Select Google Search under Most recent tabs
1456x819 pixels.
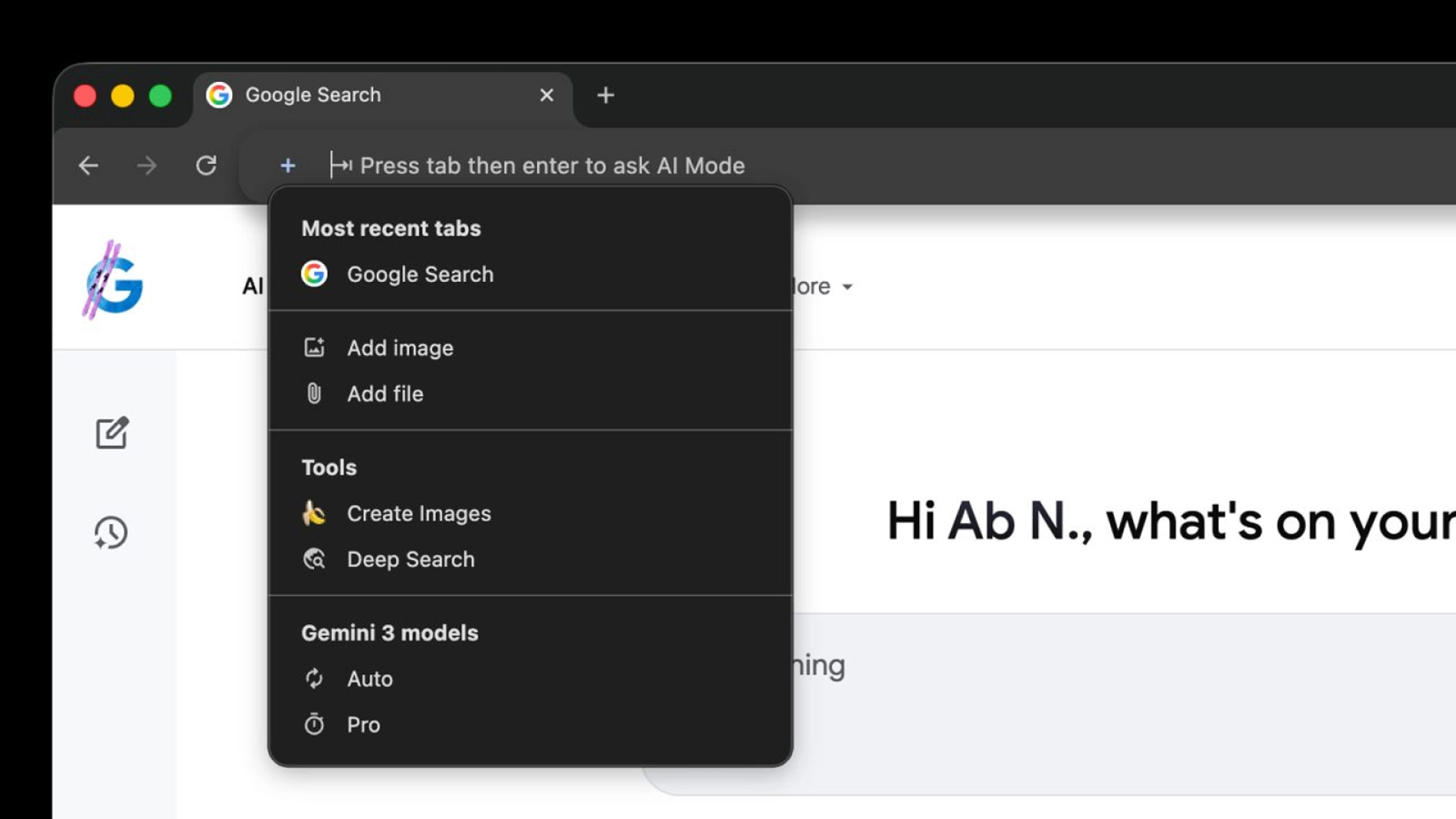pos(419,275)
